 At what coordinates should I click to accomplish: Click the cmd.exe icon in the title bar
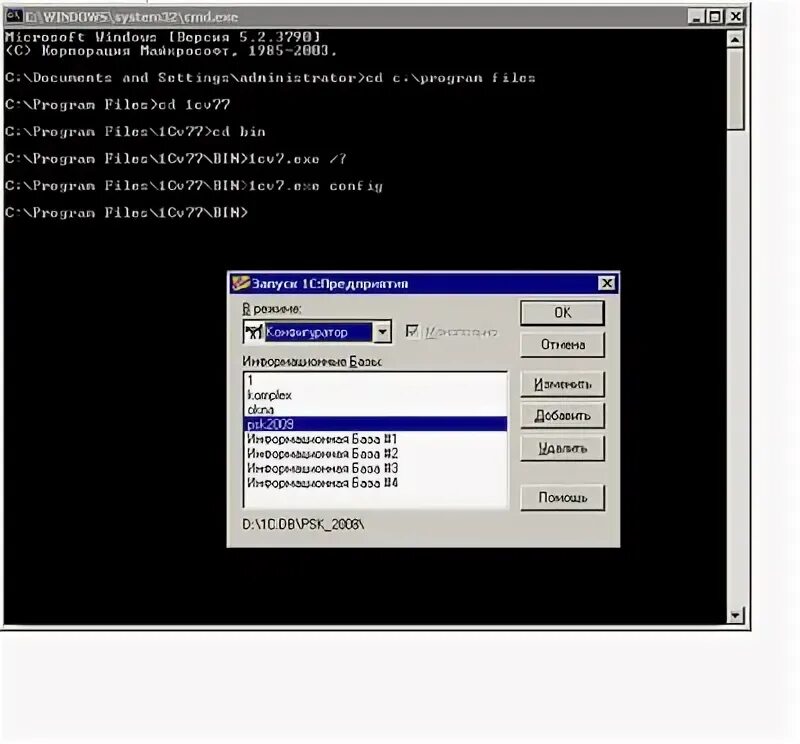pyautogui.click(x=14, y=16)
